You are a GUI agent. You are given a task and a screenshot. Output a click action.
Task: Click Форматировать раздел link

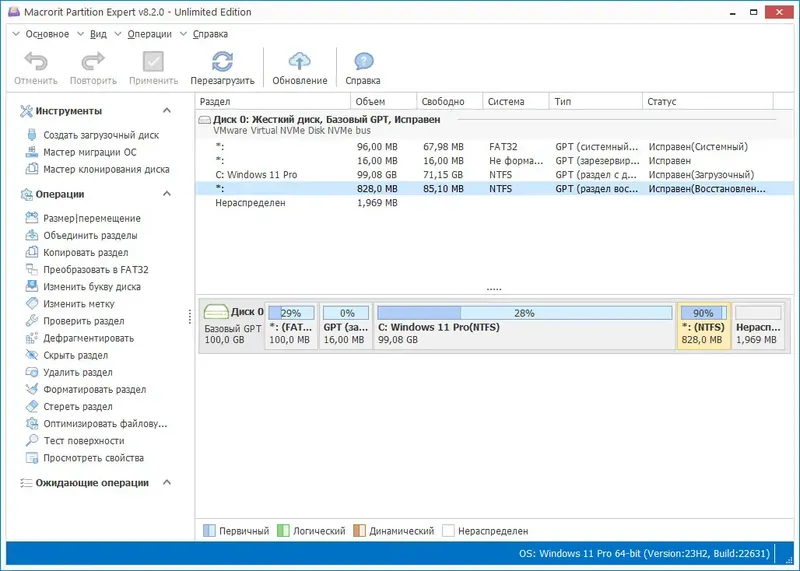tap(94, 390)
